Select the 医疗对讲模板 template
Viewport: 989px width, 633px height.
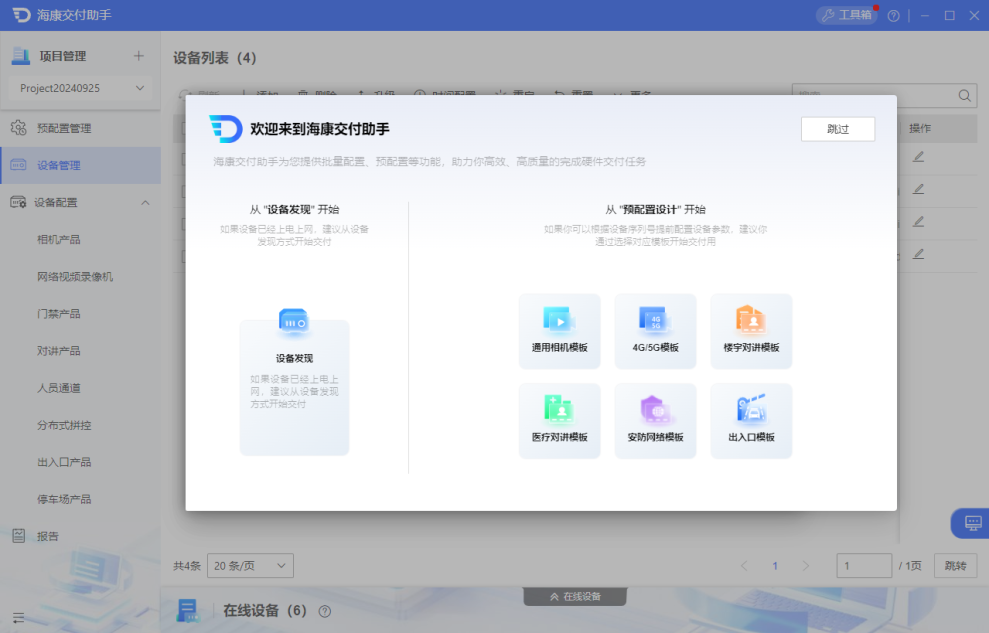tap(559, 421)
